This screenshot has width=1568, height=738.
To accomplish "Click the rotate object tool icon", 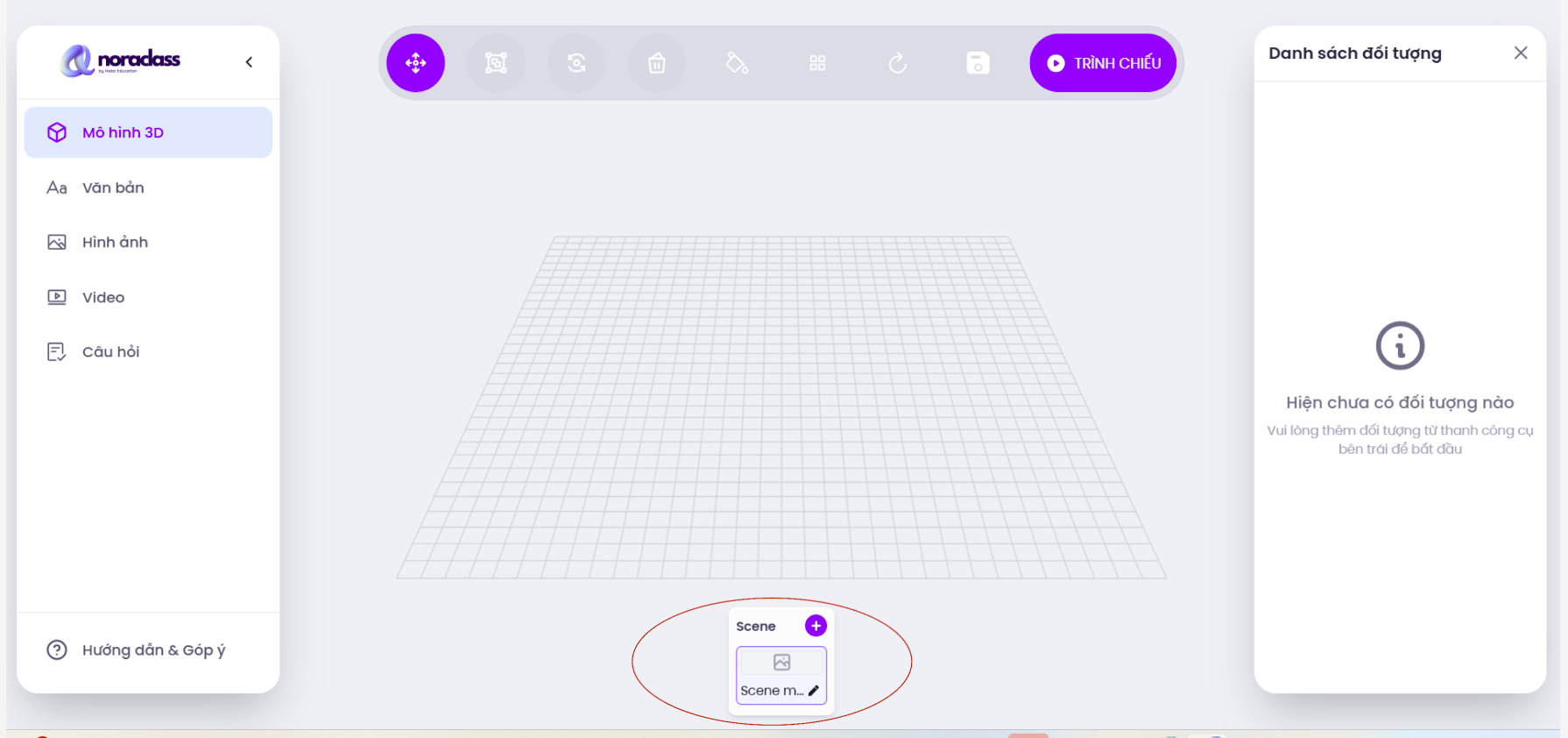I will point(576,63).
